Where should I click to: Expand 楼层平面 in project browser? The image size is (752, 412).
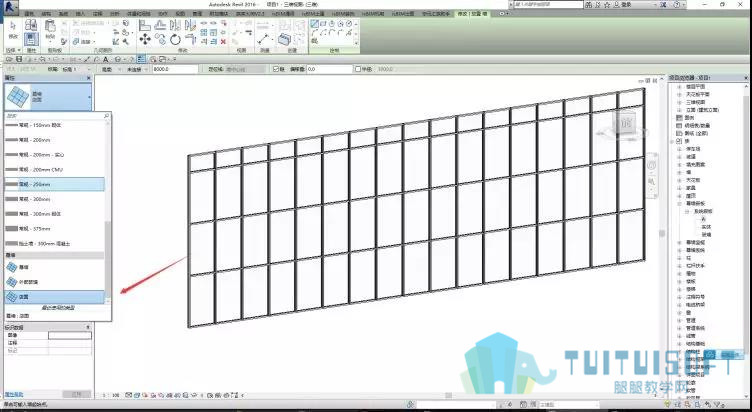[679, 87]
